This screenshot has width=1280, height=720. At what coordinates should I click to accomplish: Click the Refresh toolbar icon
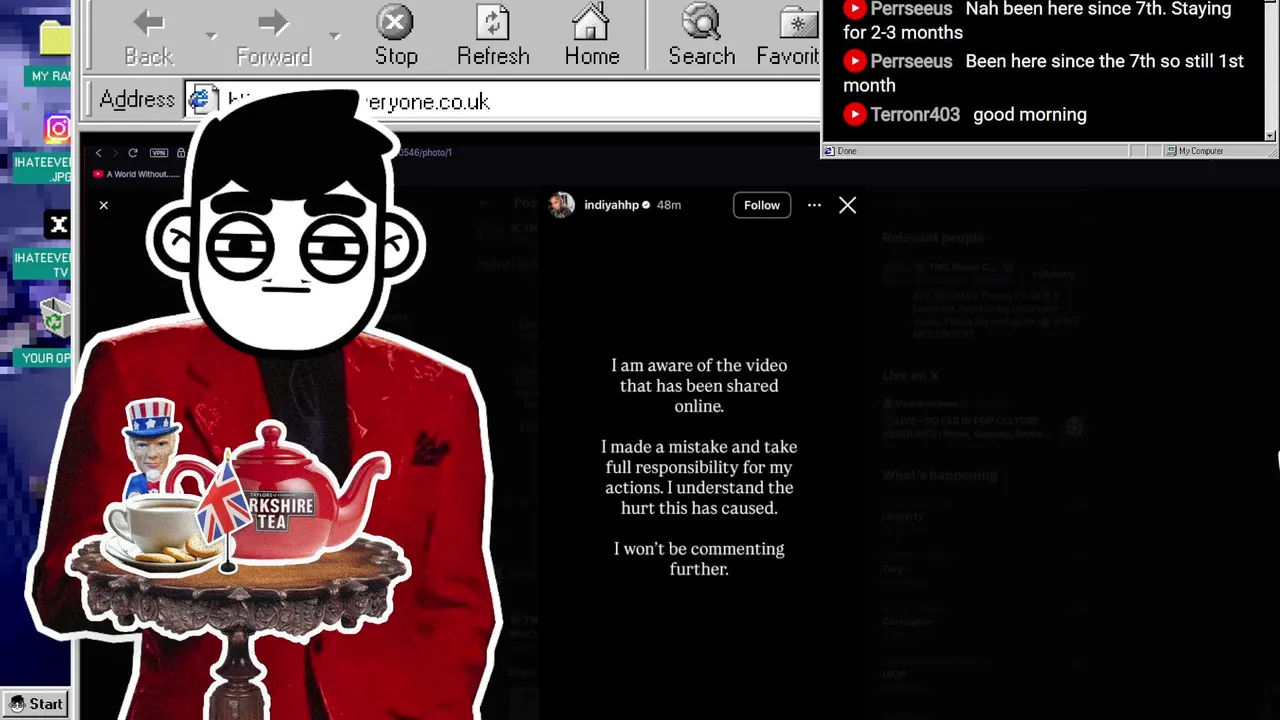pyautogui.click(x=493, y=37)
